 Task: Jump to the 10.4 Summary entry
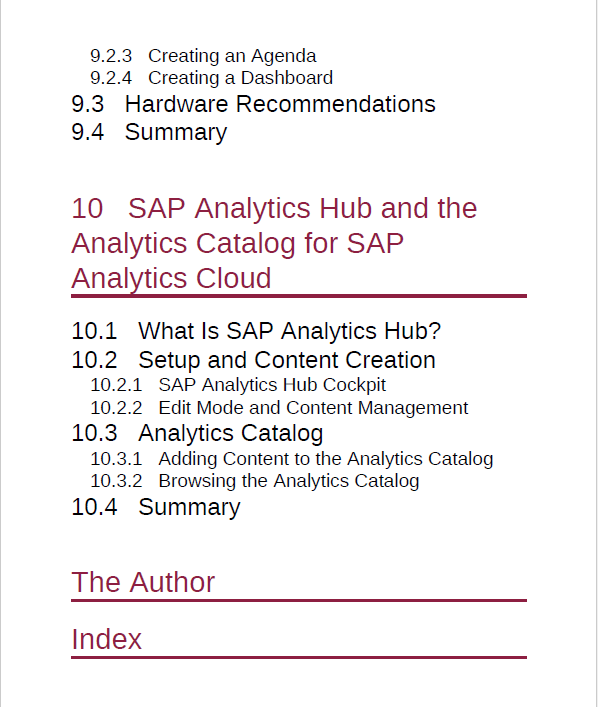pyautogui.click(x=156, y=507)
